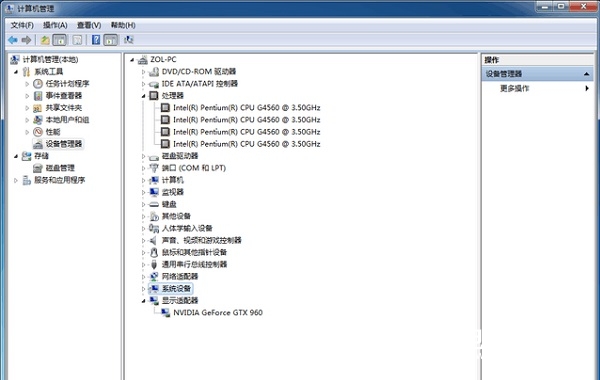The width and height of the screenshot is (600, 380).
Task: Select 计算机管理(本地) root item
Action: (50, 60)
